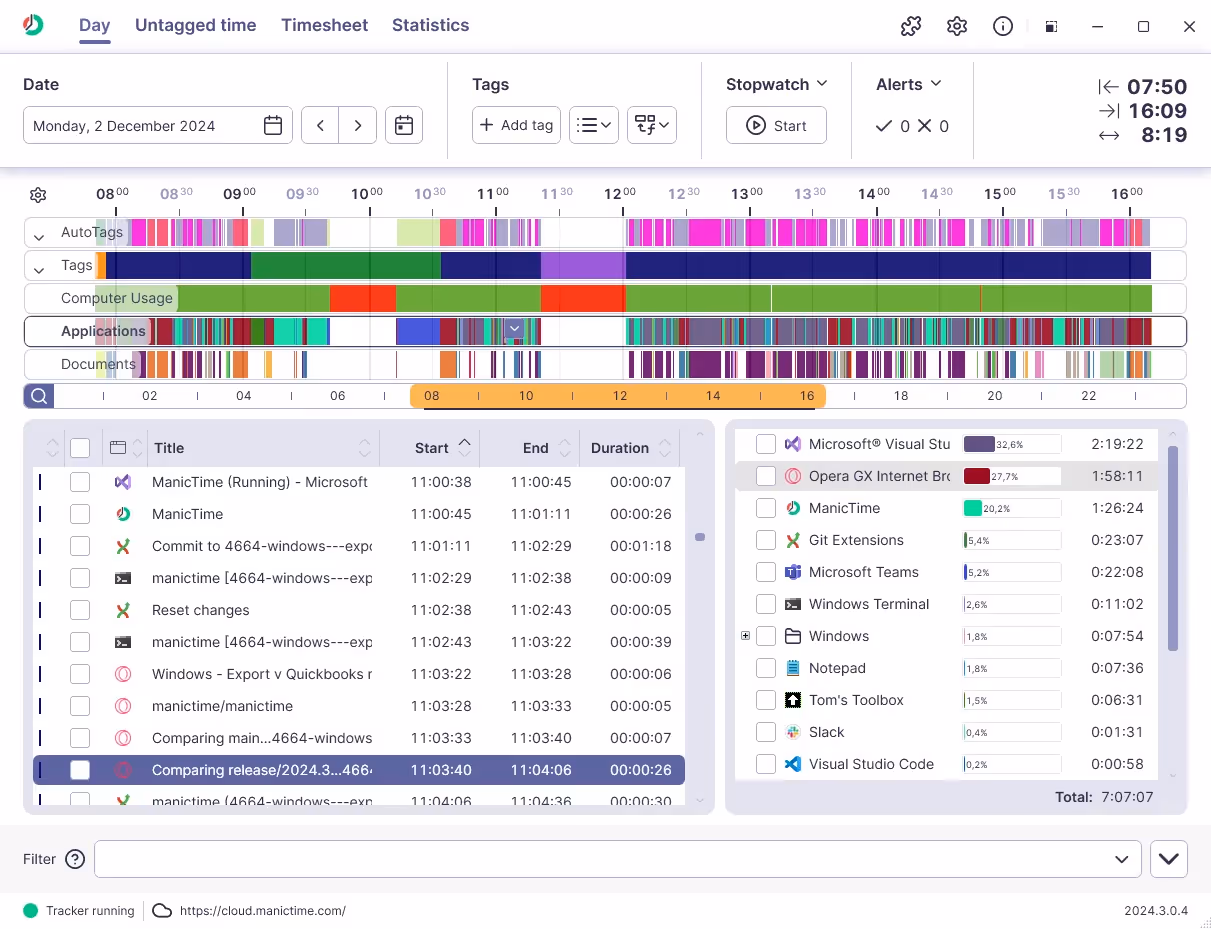The width and height of the screenshot is (1211, 929).
Task: Open tag tree options dropdown
Action: point(652,125)
